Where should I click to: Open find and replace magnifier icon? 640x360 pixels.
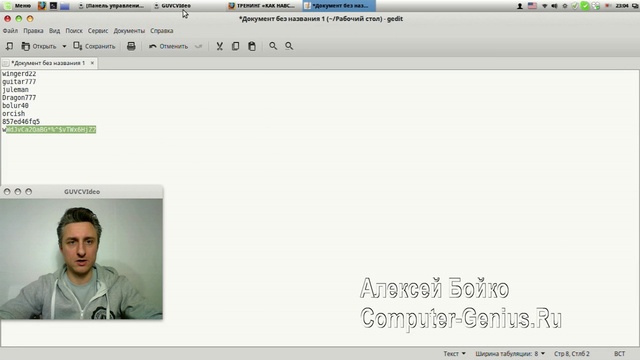tap(289, 46)
